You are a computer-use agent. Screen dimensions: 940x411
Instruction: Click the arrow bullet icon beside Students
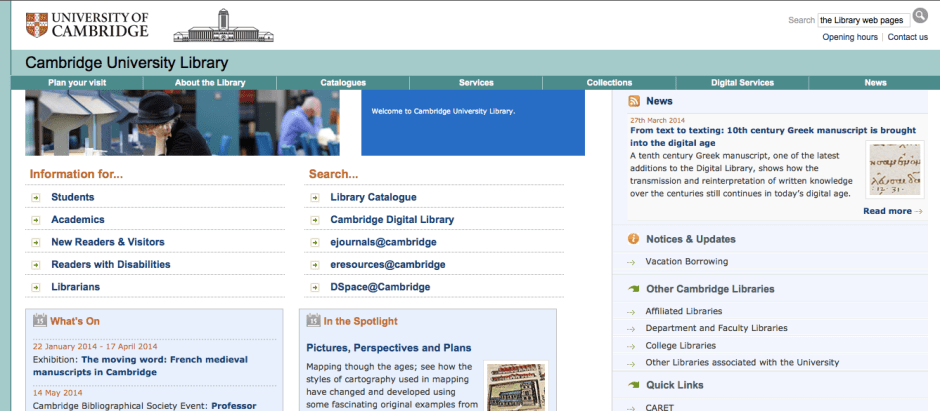(x=36, y=198)
